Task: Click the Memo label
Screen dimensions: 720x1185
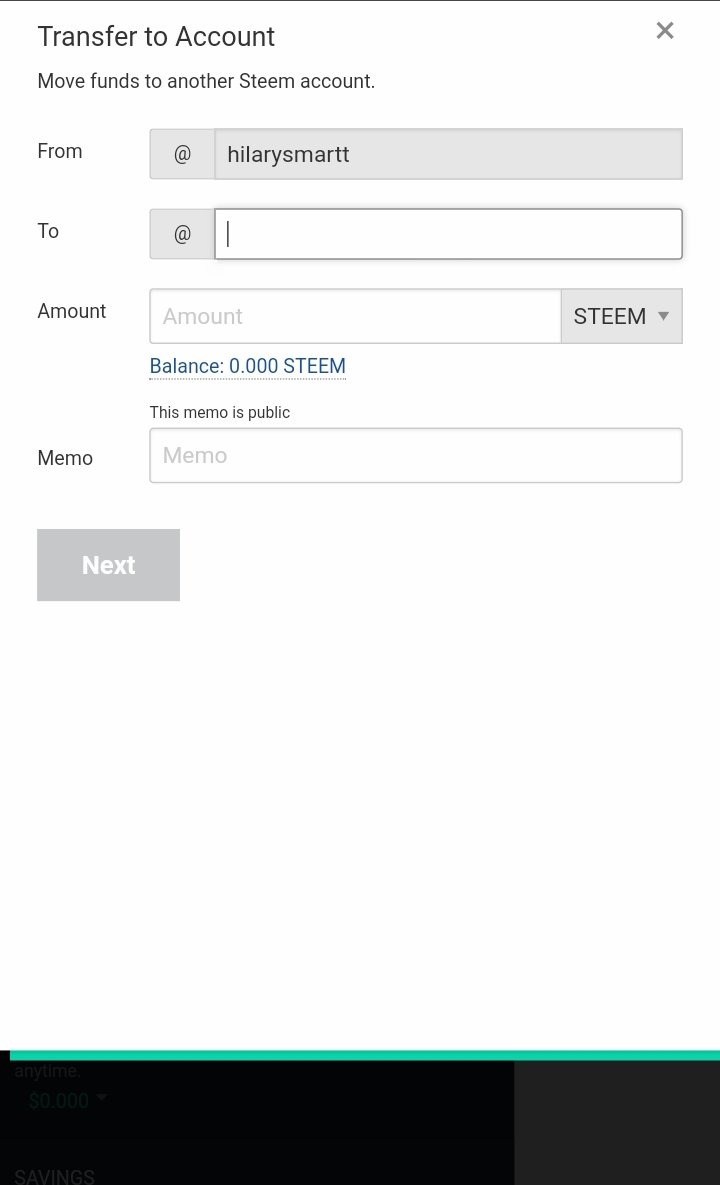Action: (x=65, y=458)
